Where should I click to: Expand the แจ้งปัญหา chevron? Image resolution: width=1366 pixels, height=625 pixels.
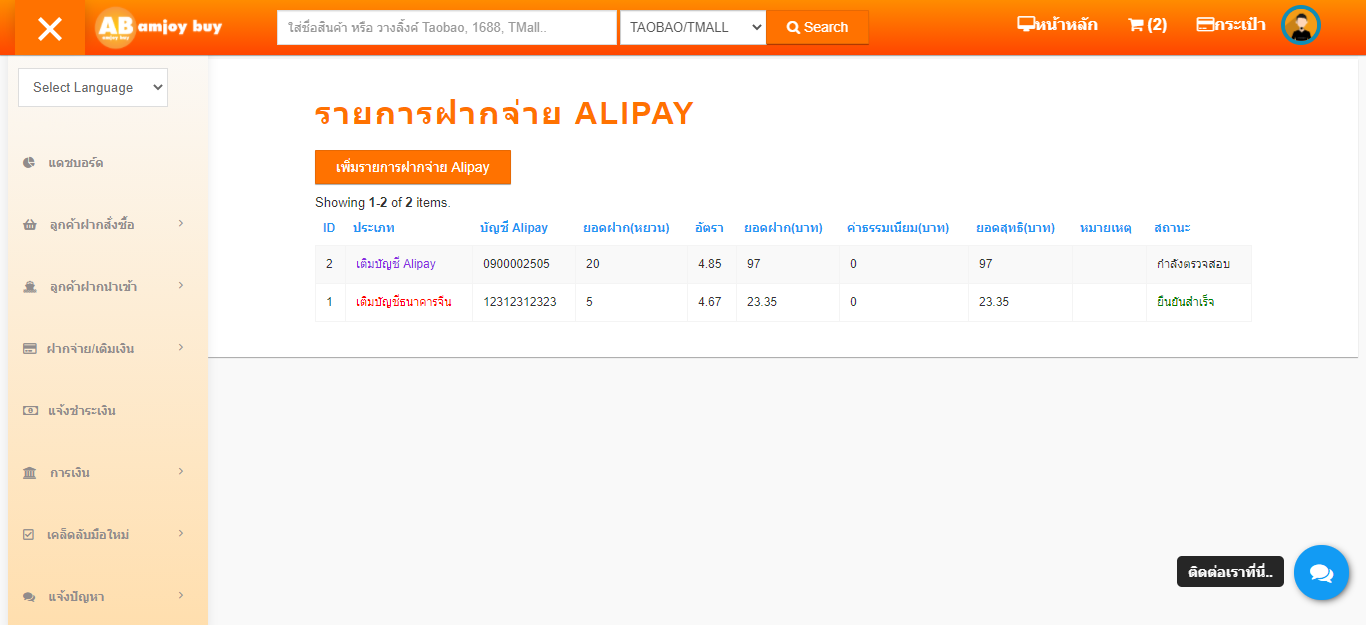coord(181,595)
